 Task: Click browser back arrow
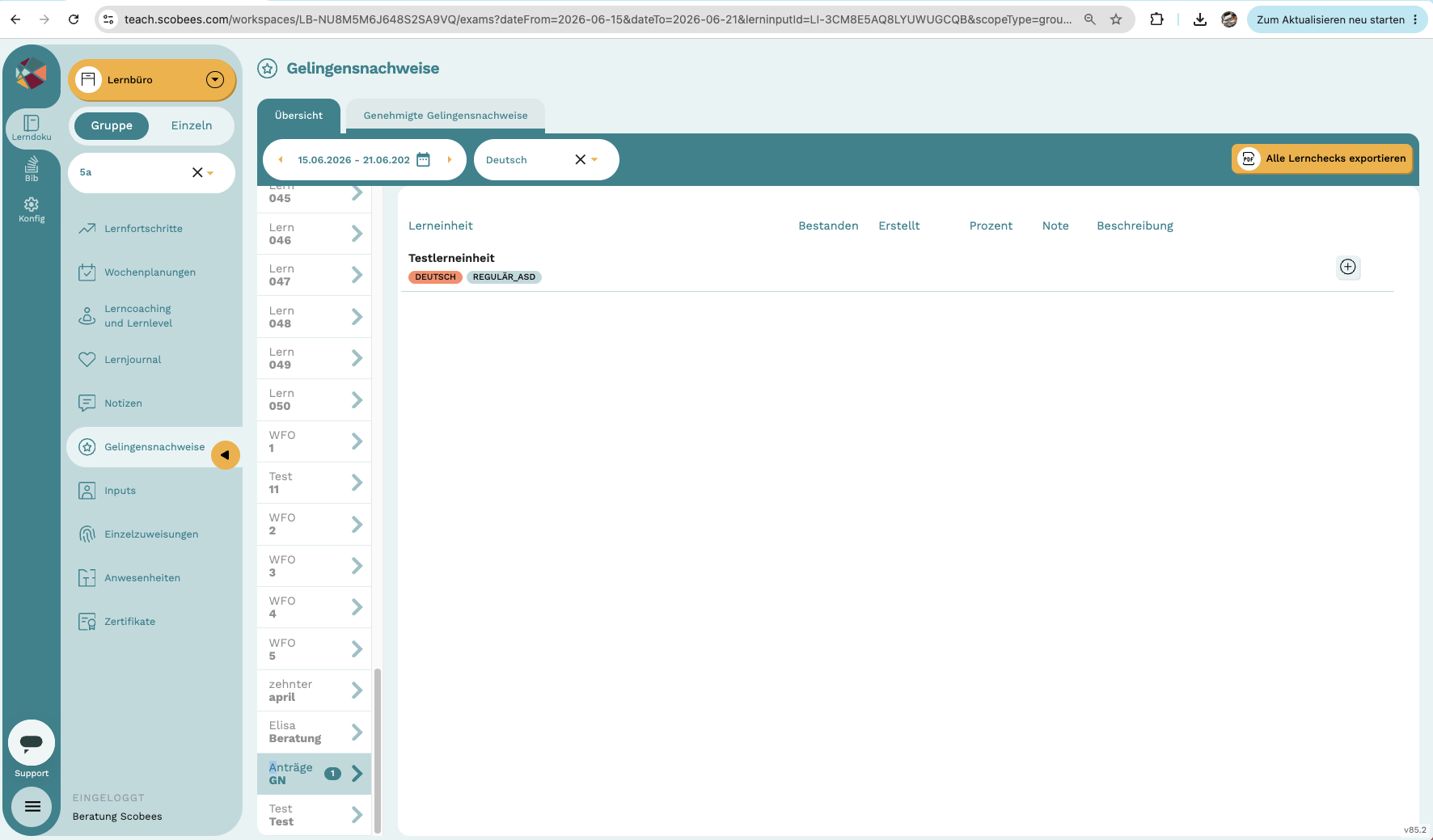click(15, 19)
